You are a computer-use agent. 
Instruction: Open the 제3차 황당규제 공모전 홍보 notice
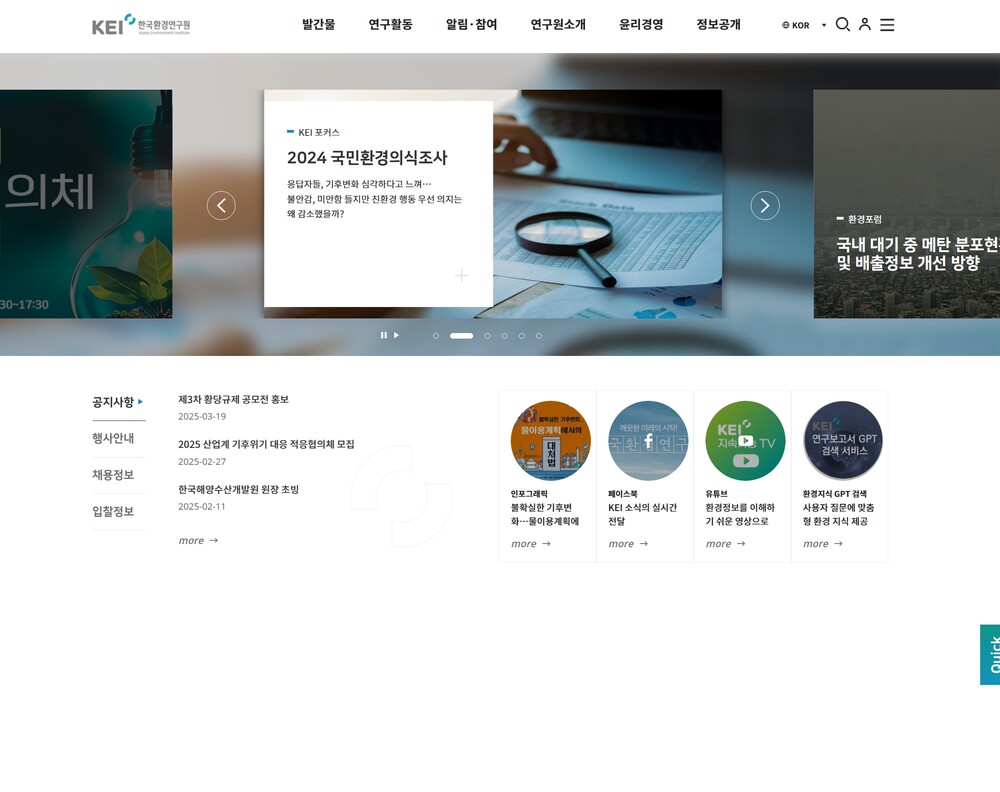coord(233,399)
